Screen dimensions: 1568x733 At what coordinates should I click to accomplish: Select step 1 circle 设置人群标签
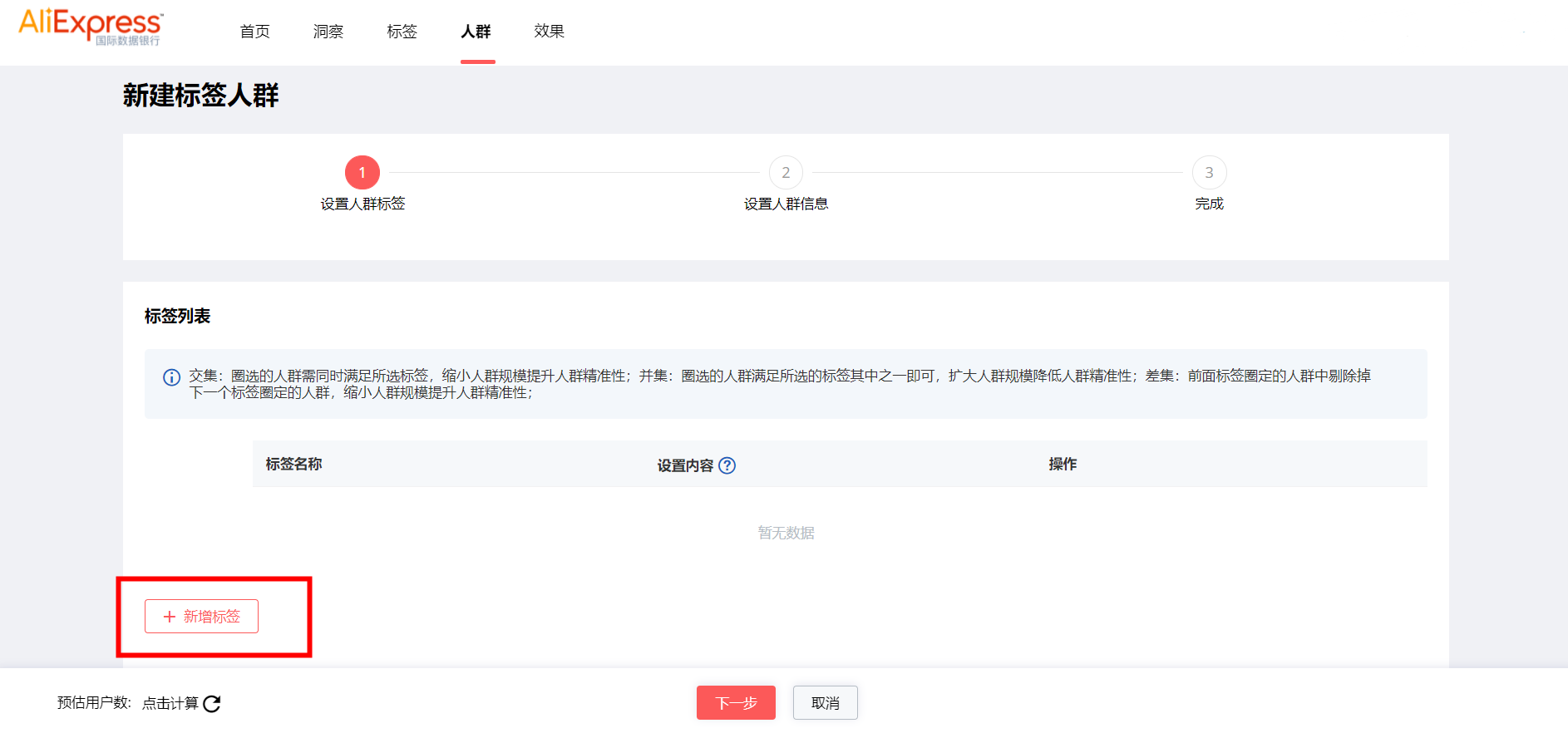pyautogui.click(x=362, y=173)
